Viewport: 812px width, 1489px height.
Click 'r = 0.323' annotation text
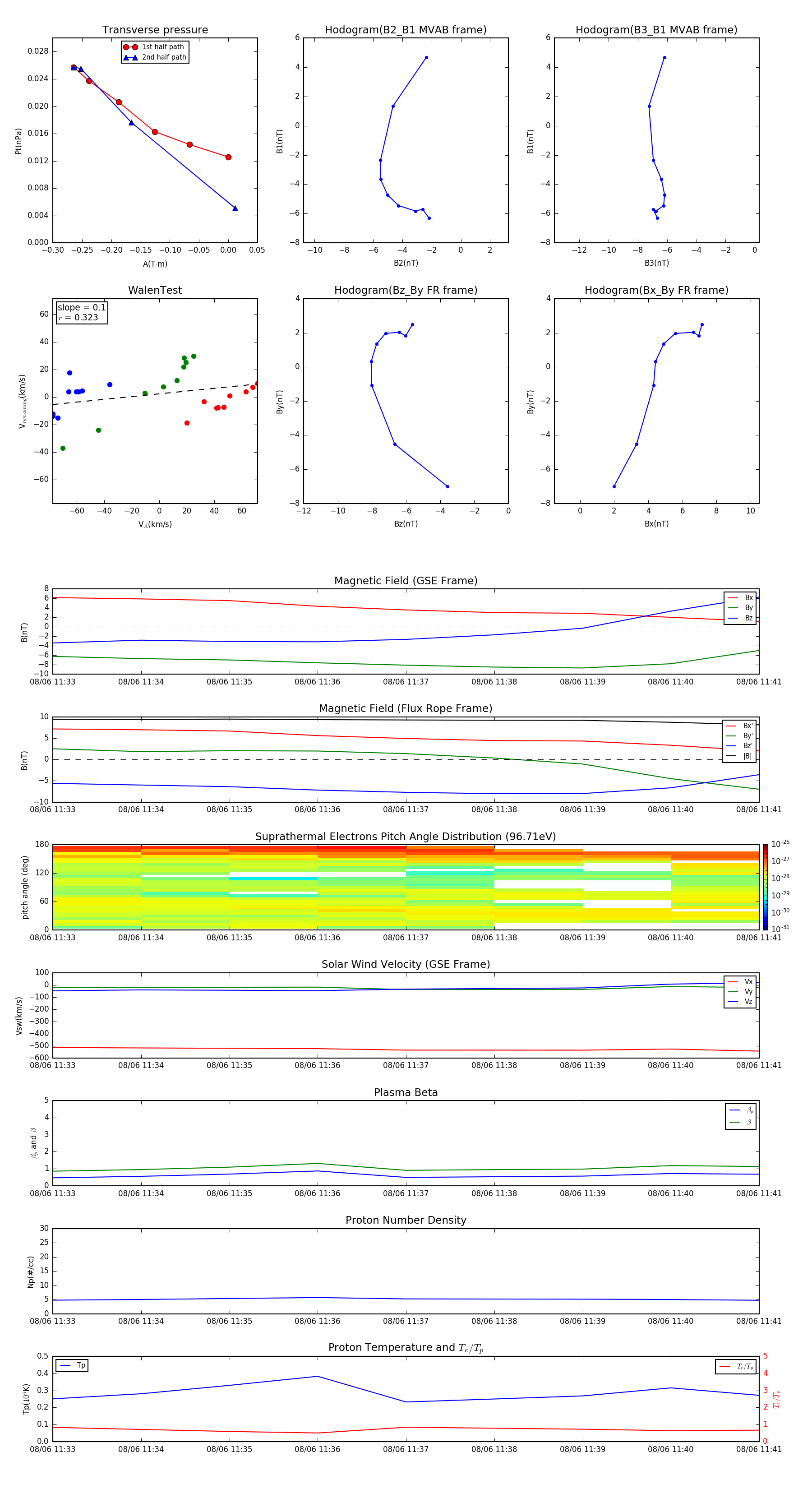tap(78, 317)
